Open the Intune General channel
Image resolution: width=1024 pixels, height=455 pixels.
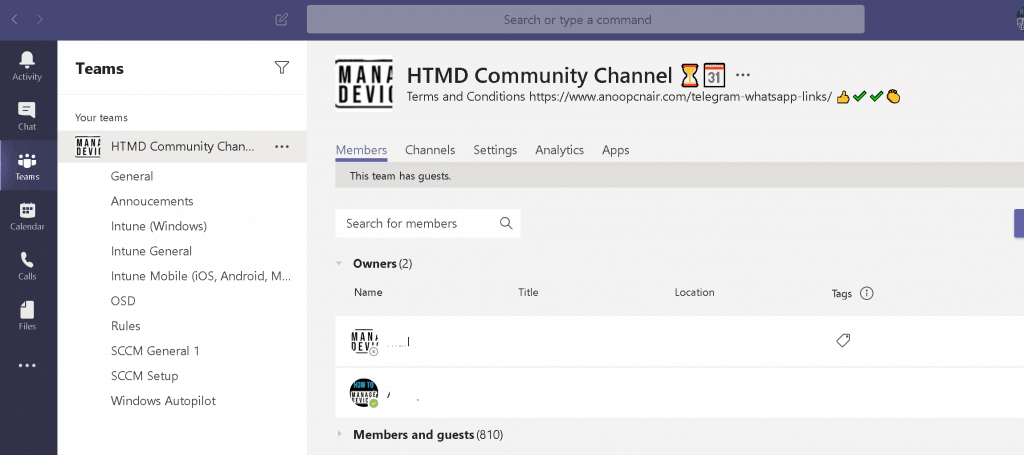pos(152,251)
